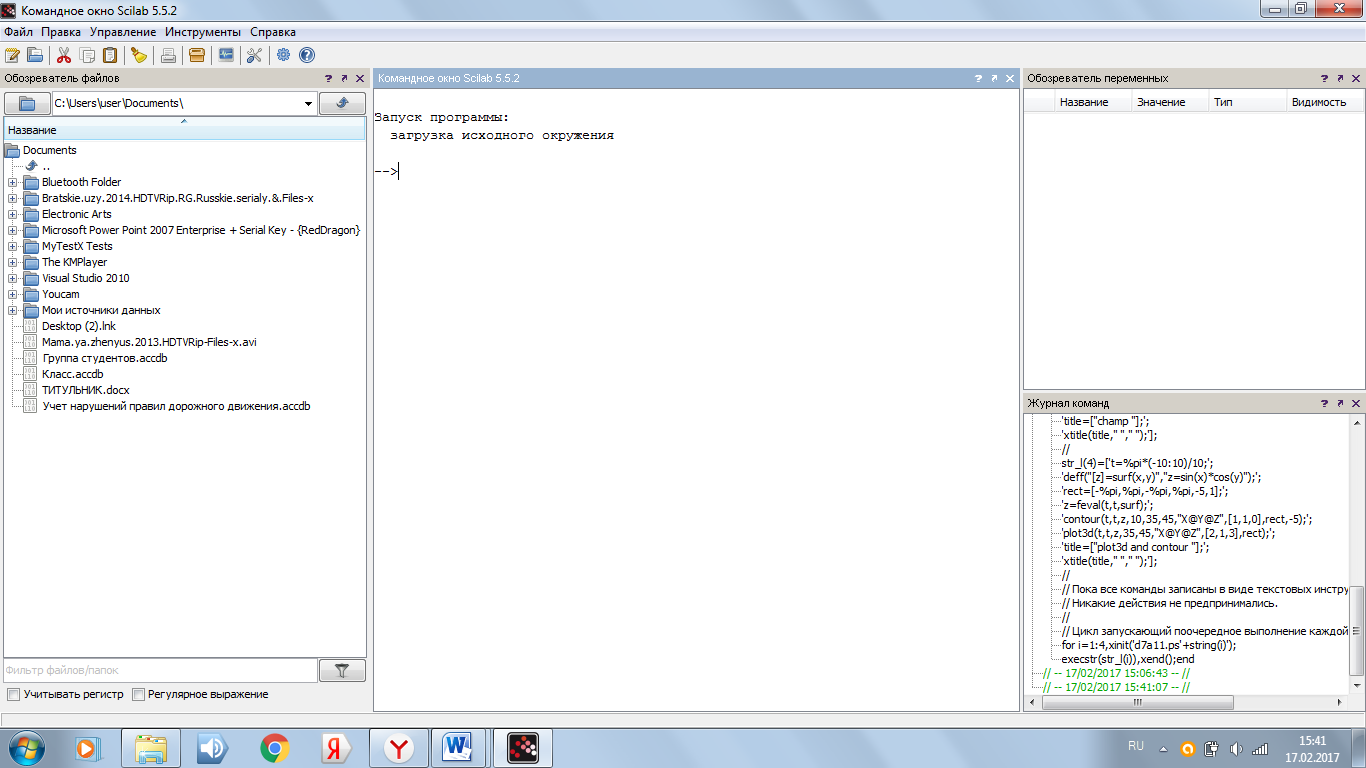Click the filter funnel button
Screen dimensions: 1366x768
[342, 671]
